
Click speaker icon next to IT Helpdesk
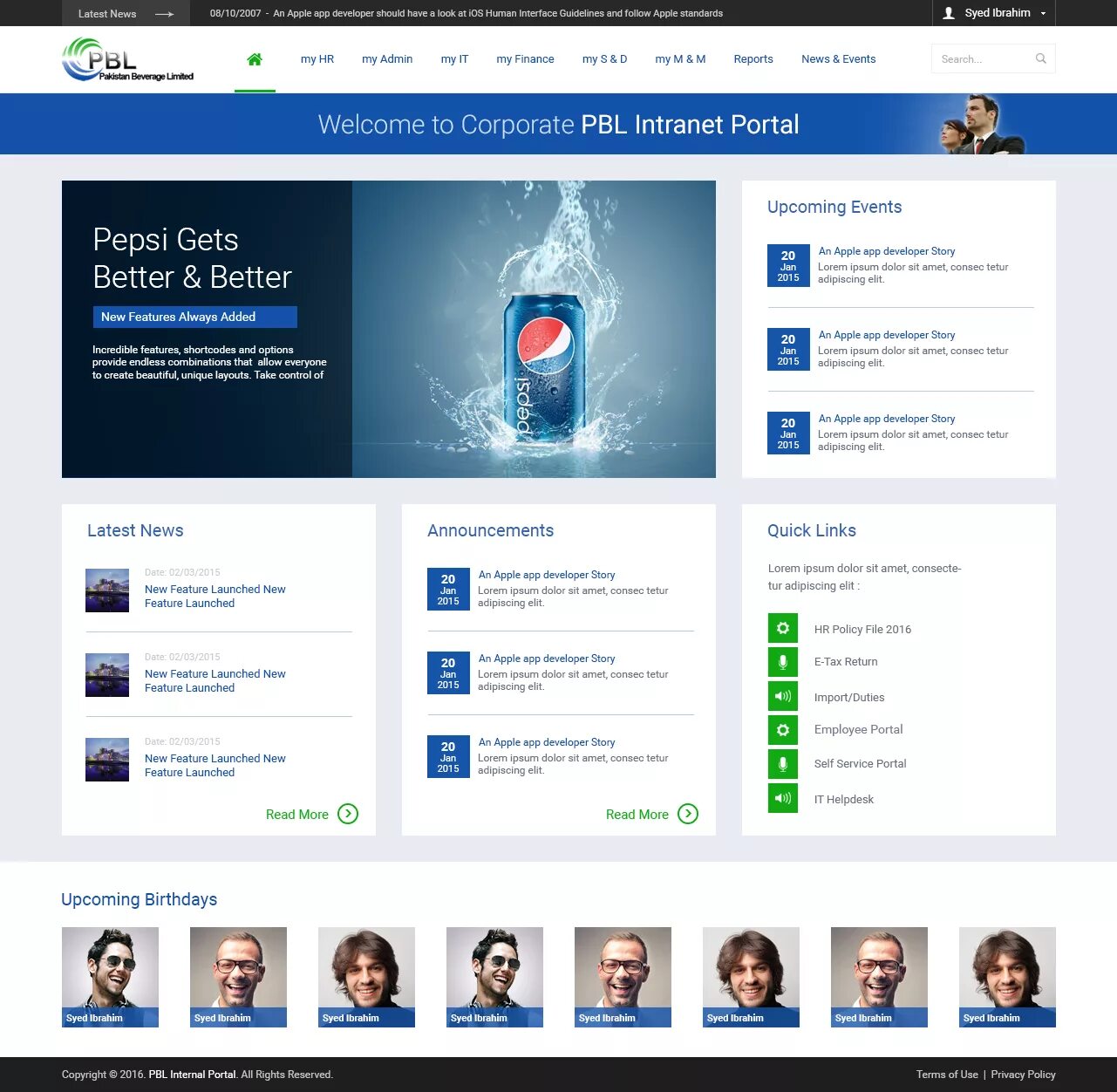[783, 798]
